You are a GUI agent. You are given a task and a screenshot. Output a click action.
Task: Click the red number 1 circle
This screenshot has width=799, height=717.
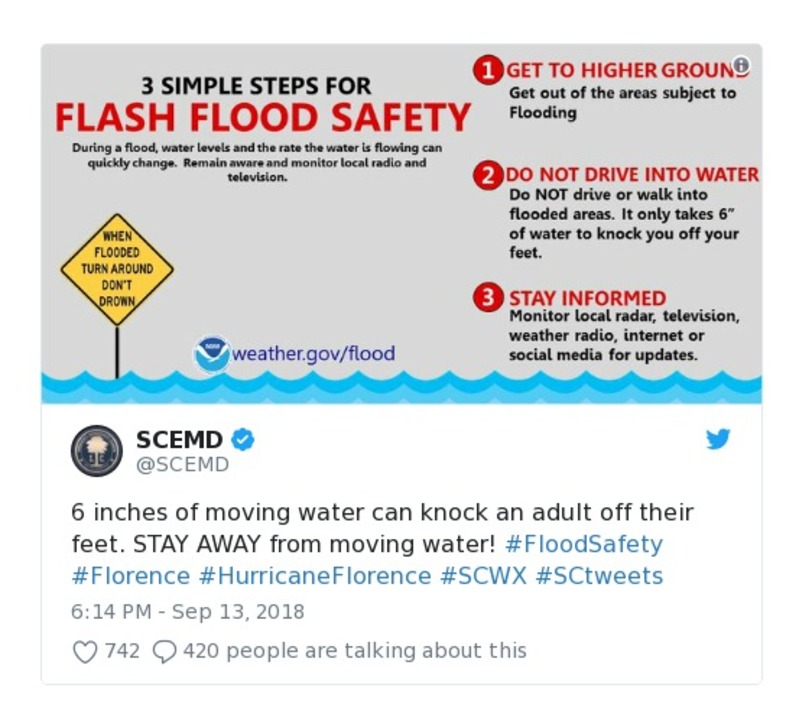click(488, 70)
